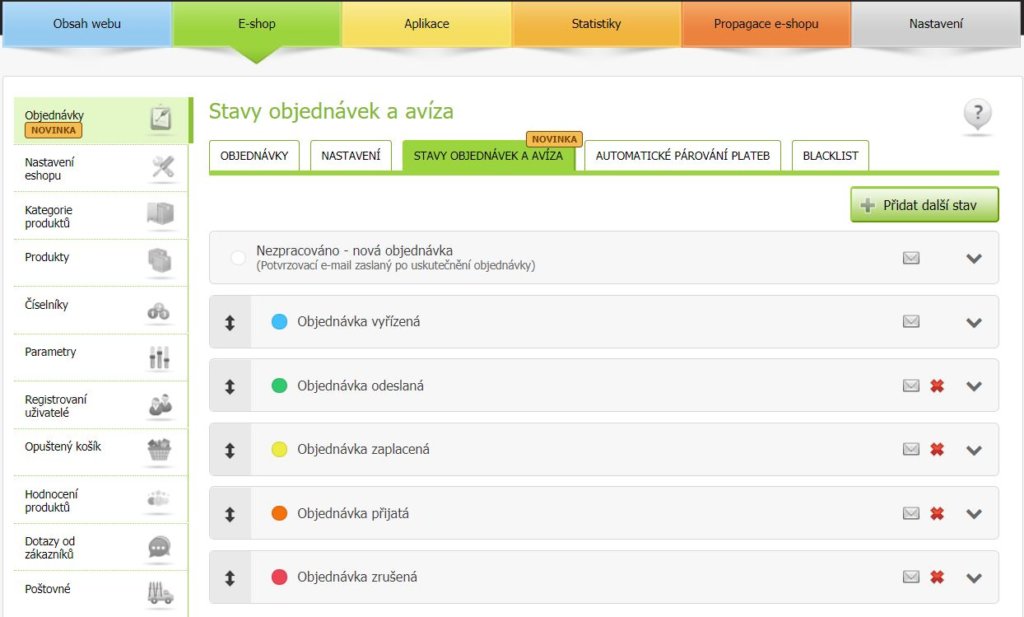Click the blue color dot of Objednávka vyřízená
This screenshot has height=617, width=1024.
pyautogui.click(x=279, y=321)
